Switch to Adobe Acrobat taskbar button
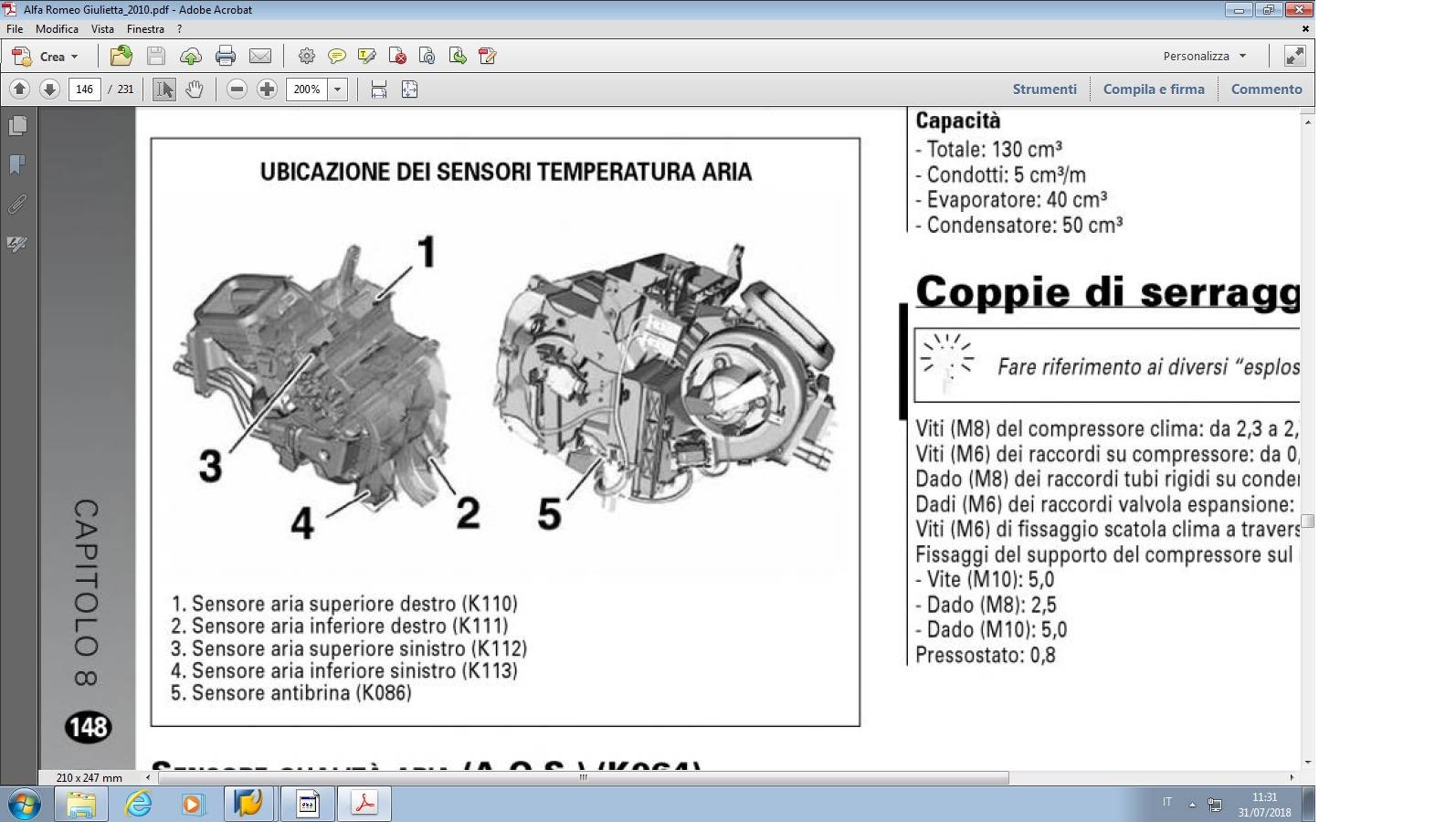This screenshot has height=822, width=1456. point(365,805)
